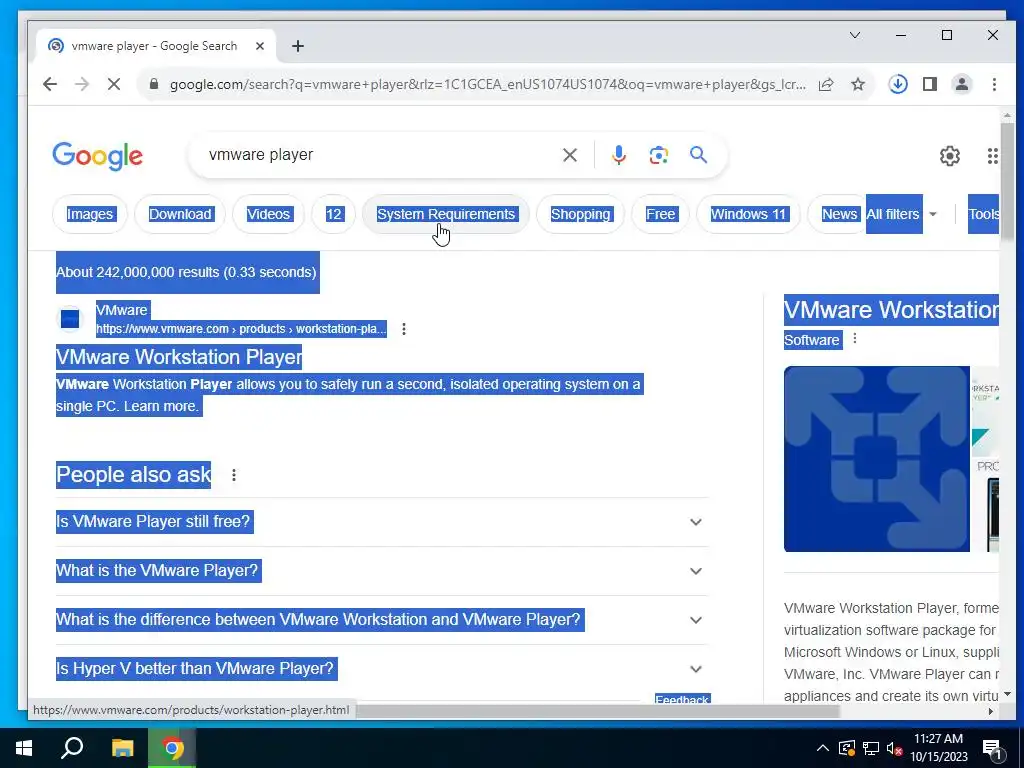This screenshot has height=768, width=1024.
Task: Share this page icon in address bar
Action: [826, 84]
